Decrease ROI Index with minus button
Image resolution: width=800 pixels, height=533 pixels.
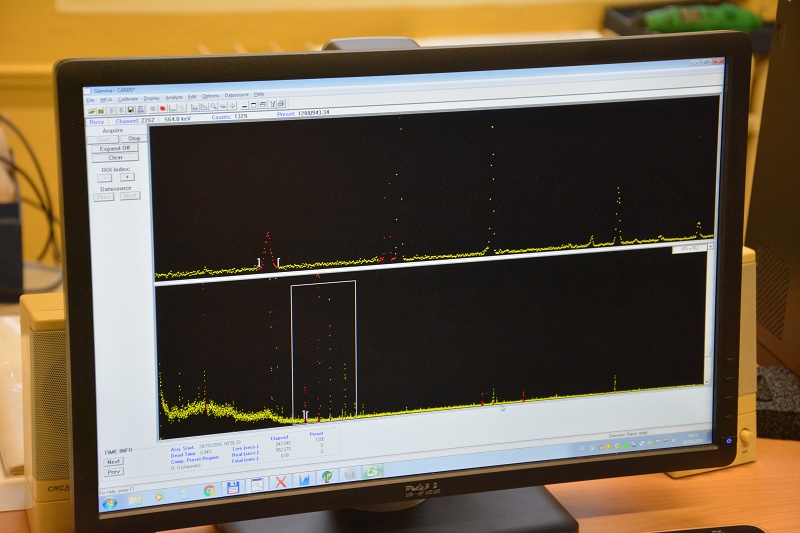click(105, 178)
